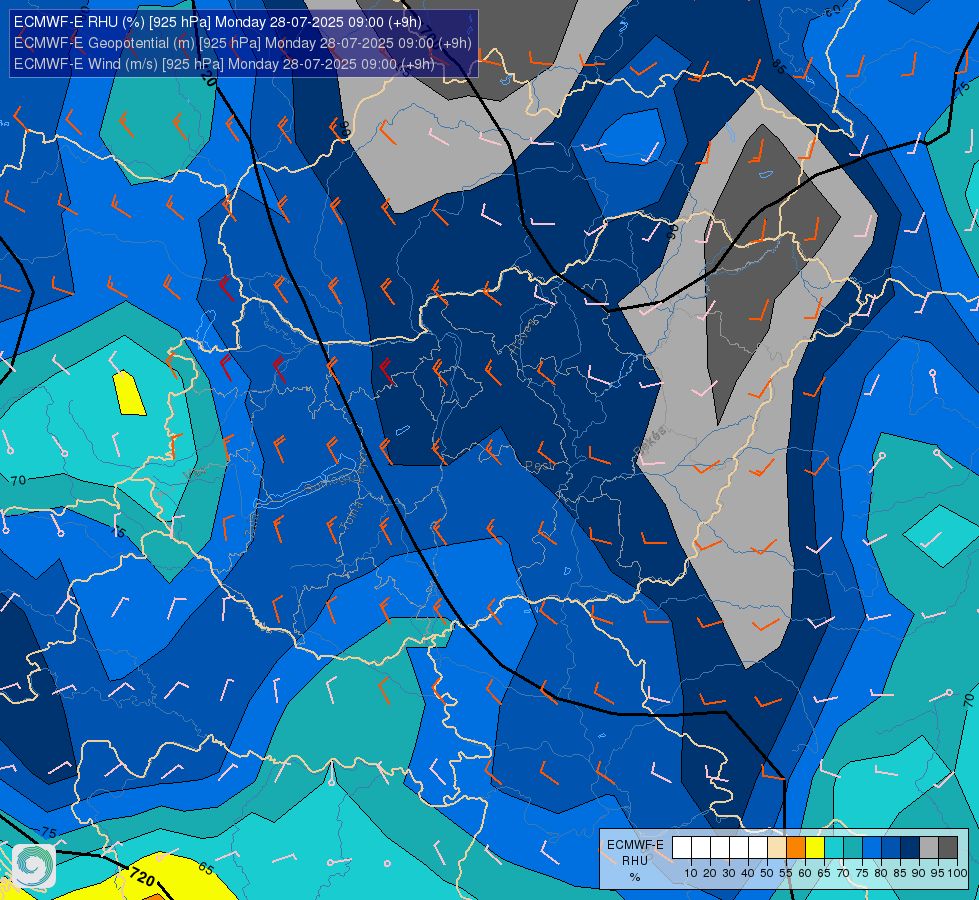
Task: Click the Heves county label on map
Action: 523,335
